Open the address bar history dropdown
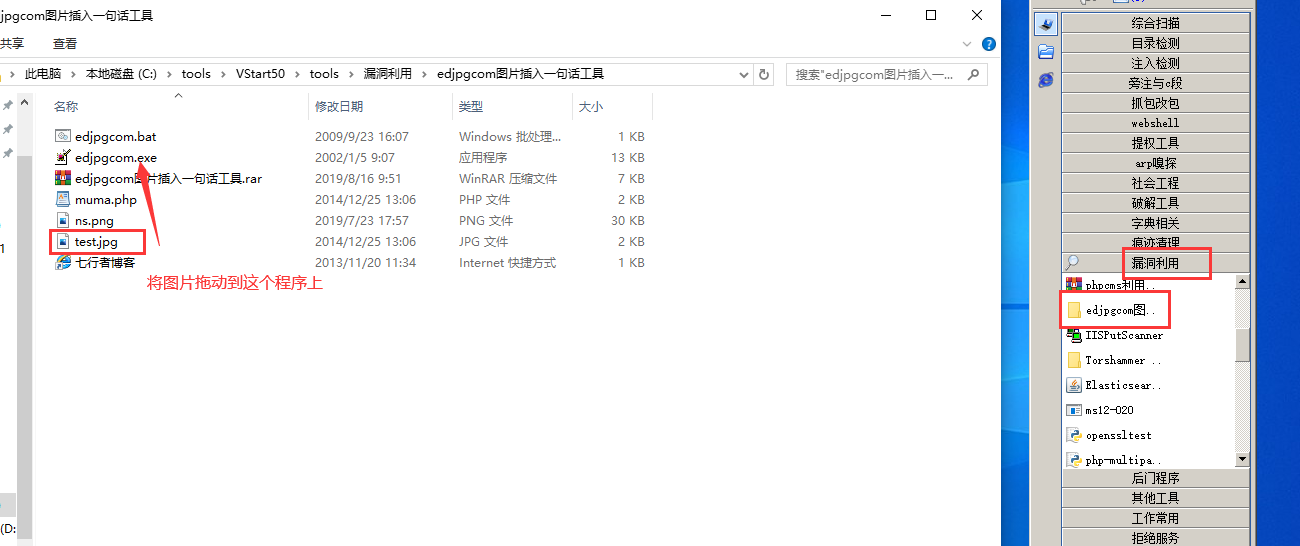Viewport: 1300px width, 546px height. point(743,74)
